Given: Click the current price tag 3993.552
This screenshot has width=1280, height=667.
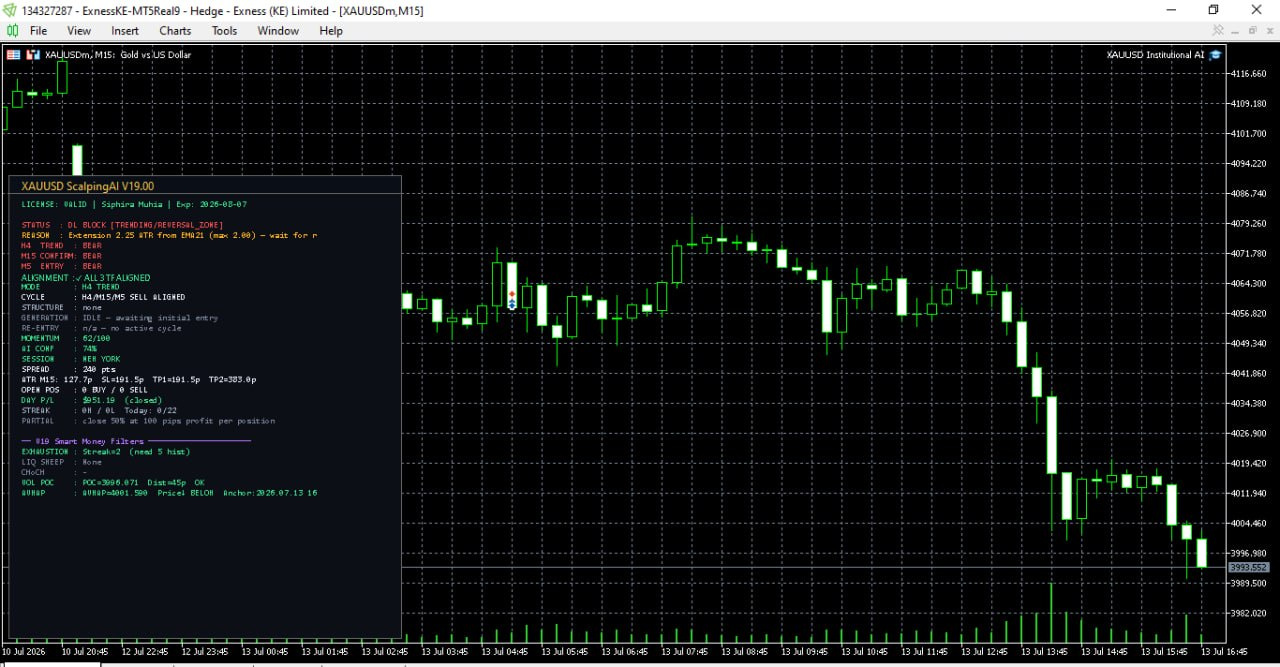Looking at the screenshot, I should point(1248,567).
